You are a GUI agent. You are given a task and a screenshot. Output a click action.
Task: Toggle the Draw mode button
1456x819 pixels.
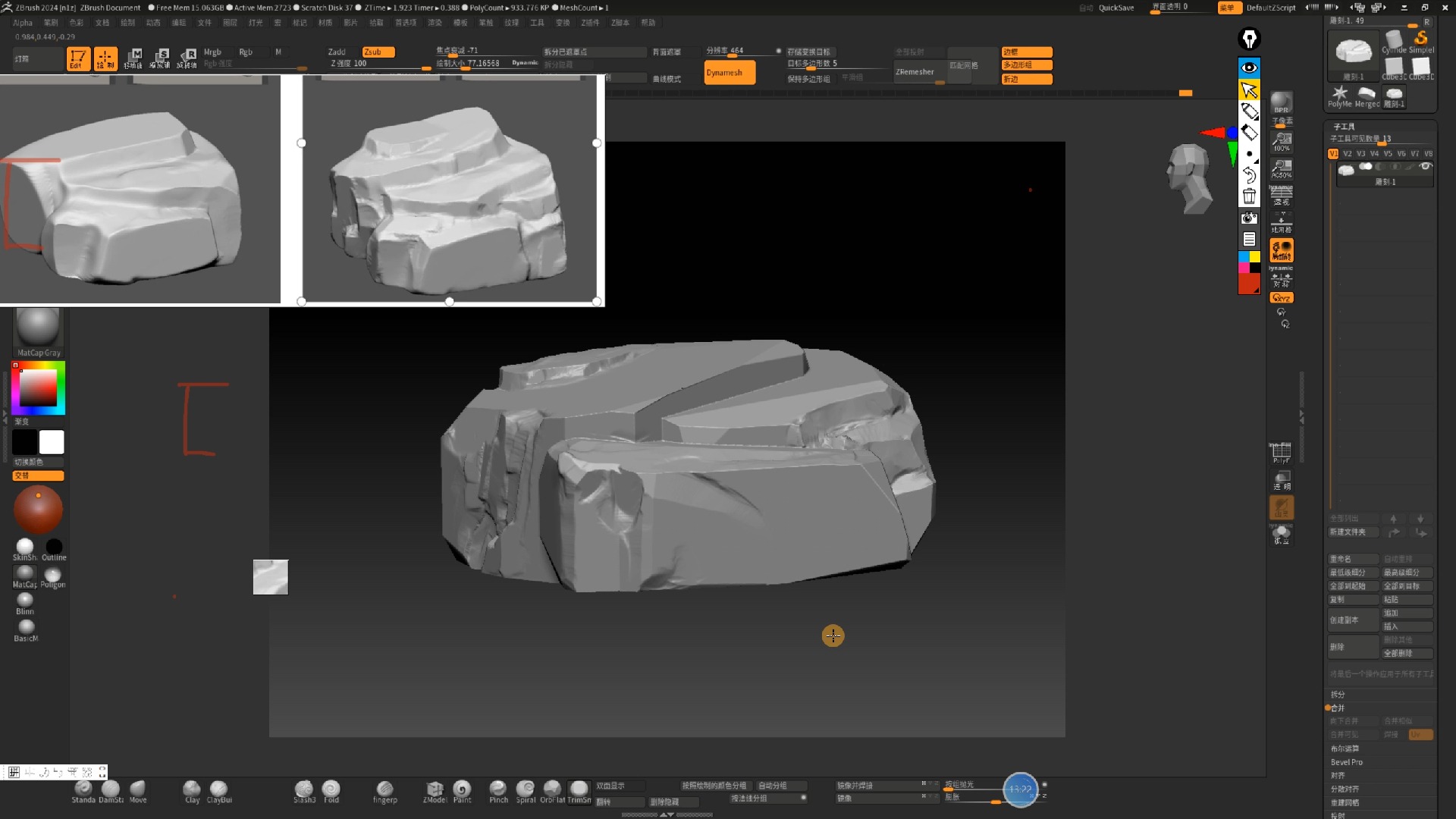tap(105, 59)
